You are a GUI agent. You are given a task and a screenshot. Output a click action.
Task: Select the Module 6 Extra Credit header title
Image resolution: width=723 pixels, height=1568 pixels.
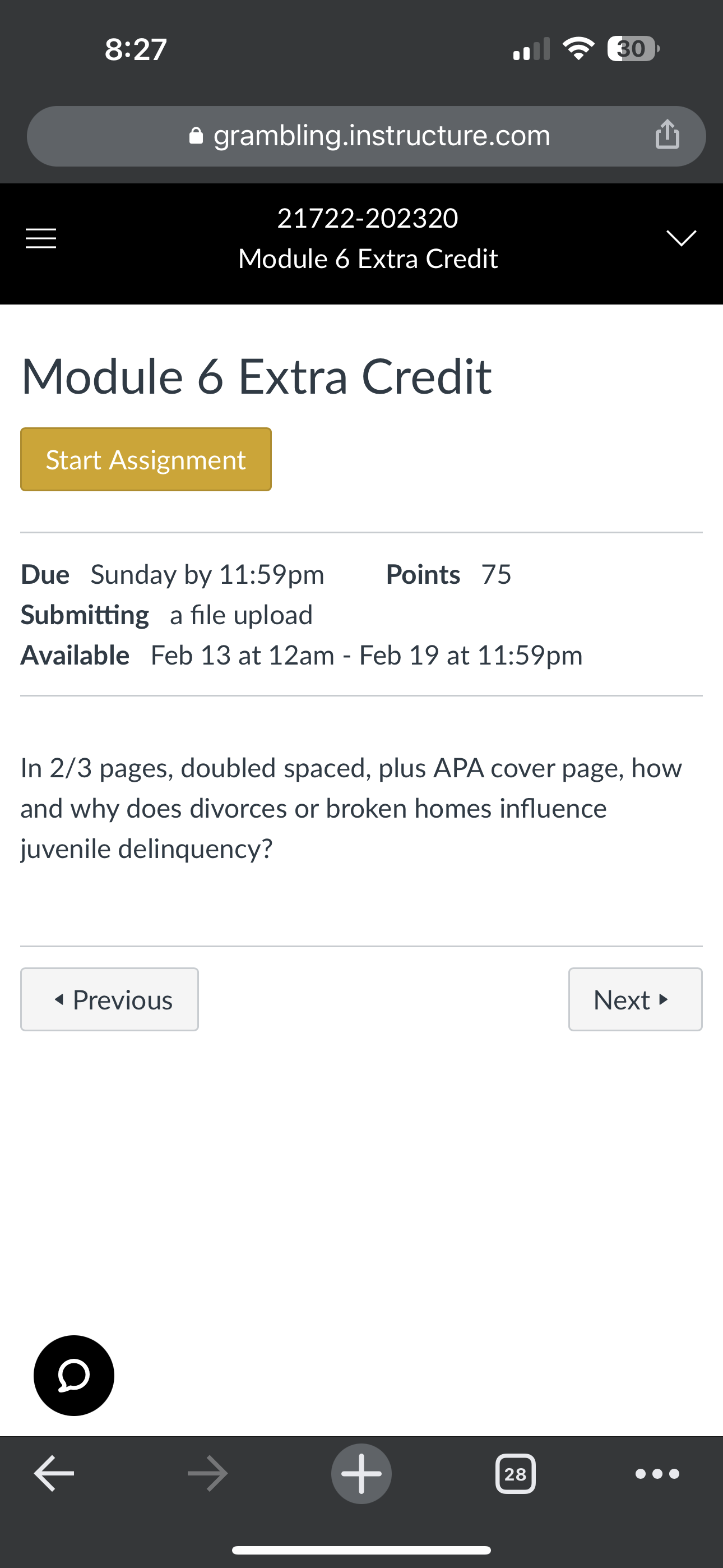coord(368,259)
